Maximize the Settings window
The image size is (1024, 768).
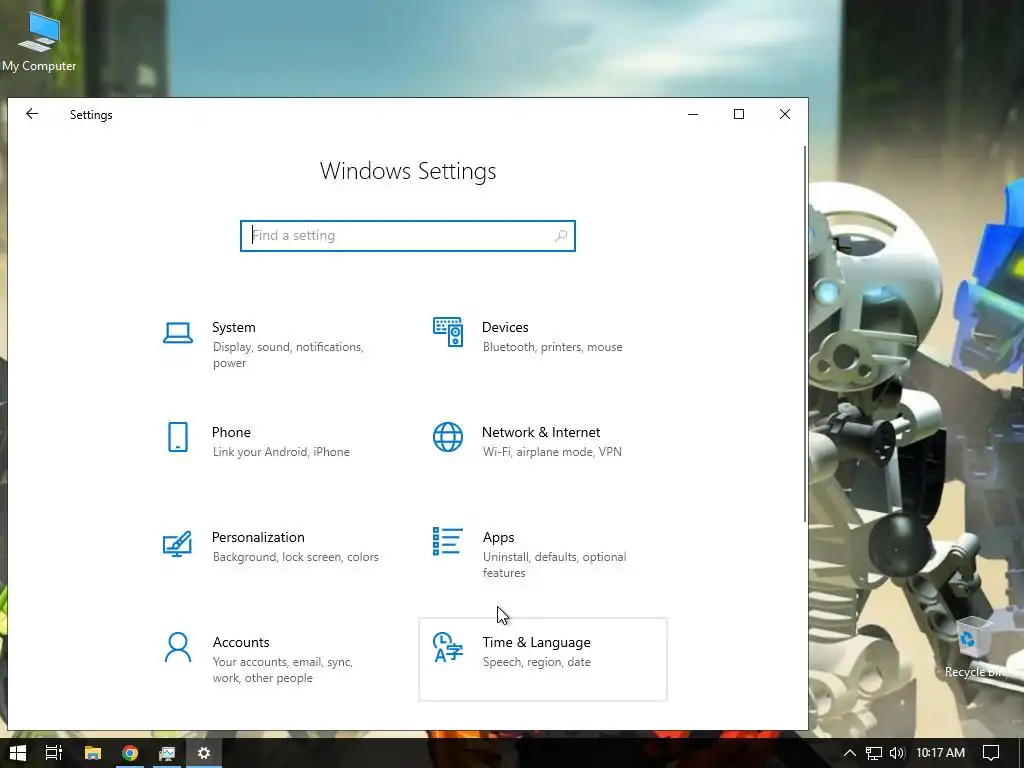pyautogui.click(x=739, y=114)
